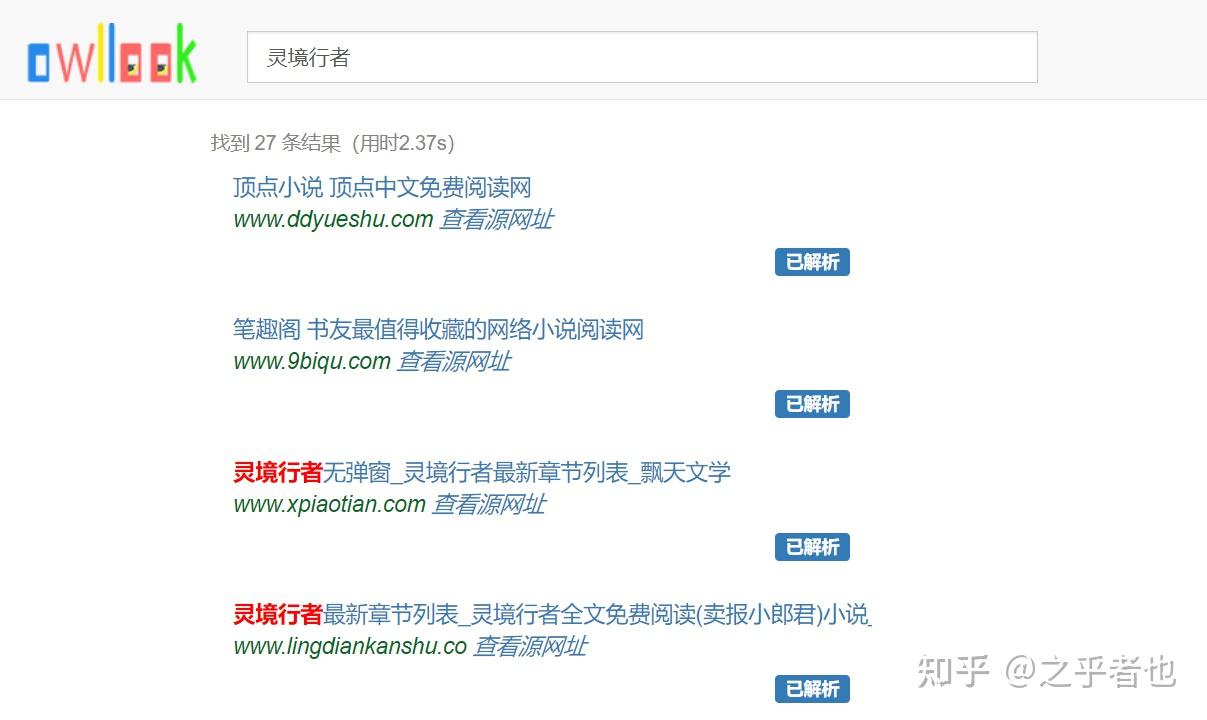This screenshot has width=1207, height=720.
Task: Open the 顶点小说 result link
Action: 380,188
